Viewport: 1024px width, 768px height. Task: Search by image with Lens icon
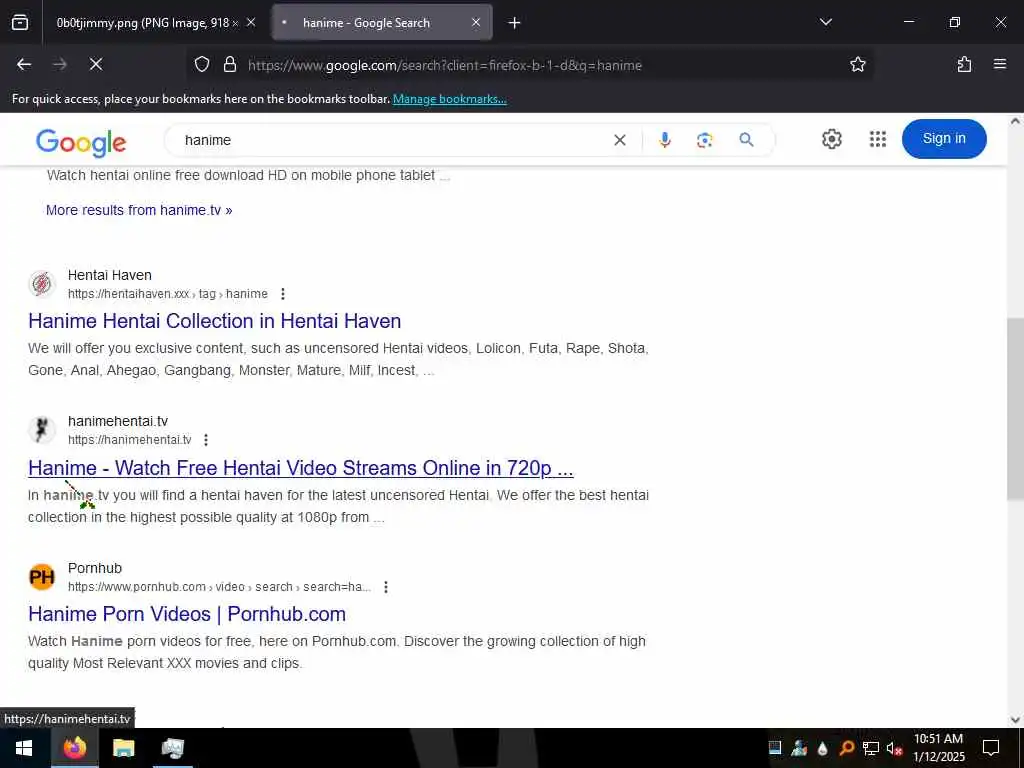pos(705,140)
